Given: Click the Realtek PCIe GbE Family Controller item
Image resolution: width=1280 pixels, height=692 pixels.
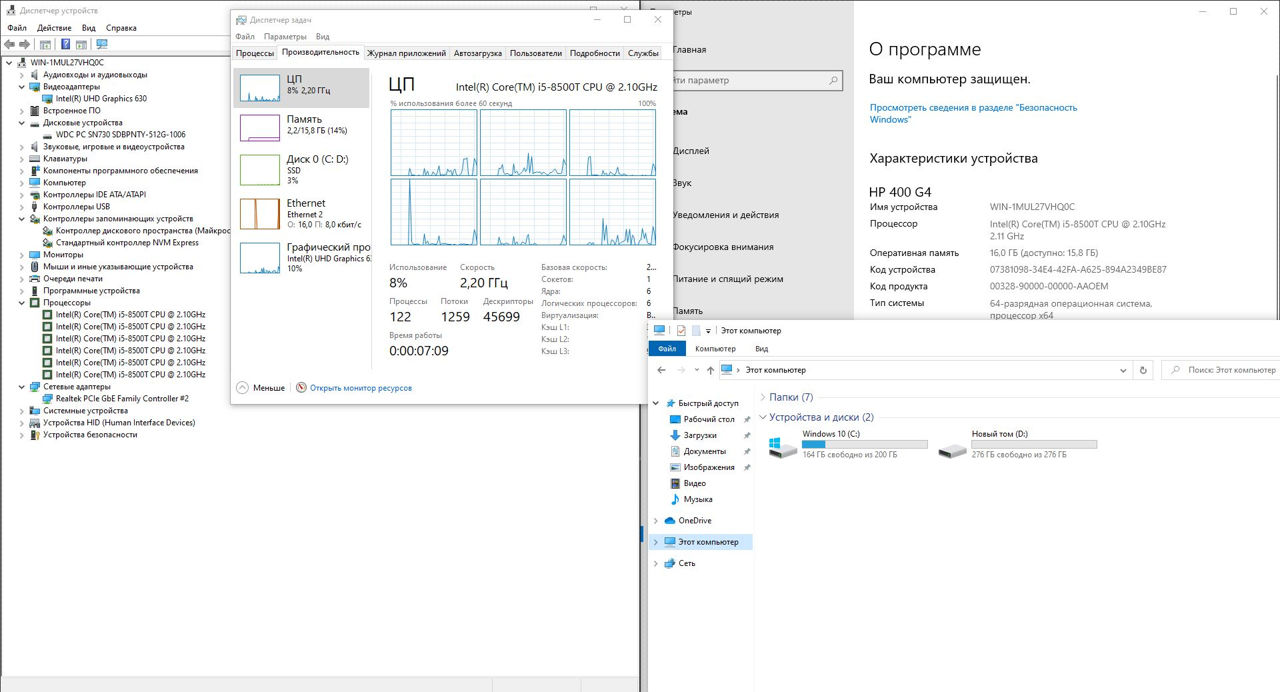Looking at the screenshot, I should click(x=115, y=399).
